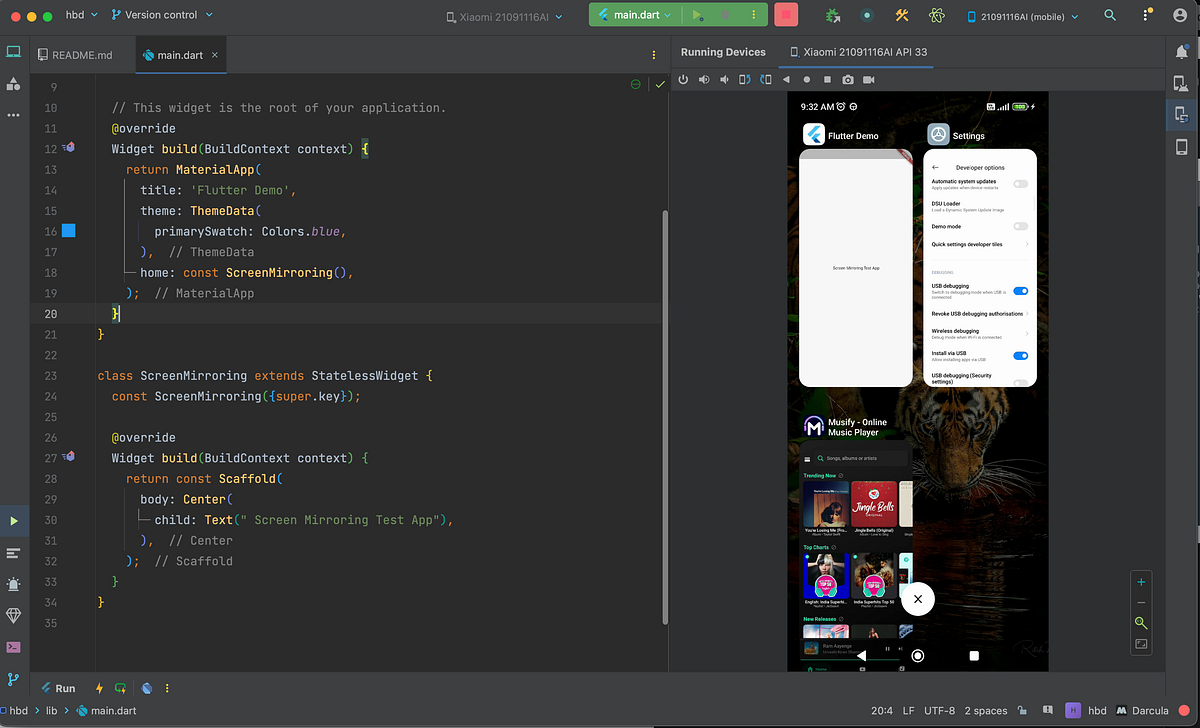Screen dimensions: 1200x728
Task: Stop the running Flutter app
Action: coord(785,15)
